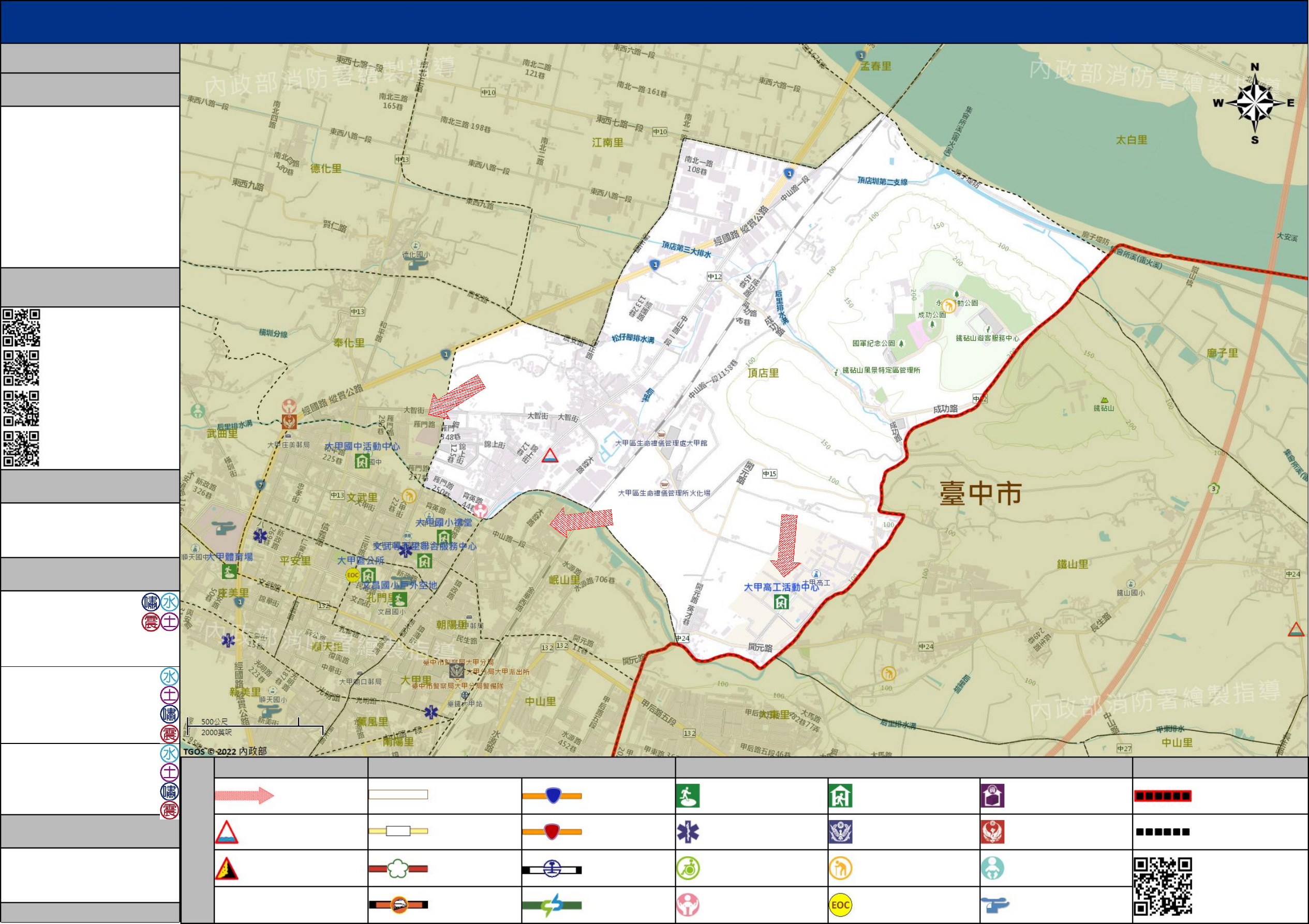Click the outdoor evacuation icon at 大甲體育場
The image size is (1309, 924).
[x=230, y=571]
